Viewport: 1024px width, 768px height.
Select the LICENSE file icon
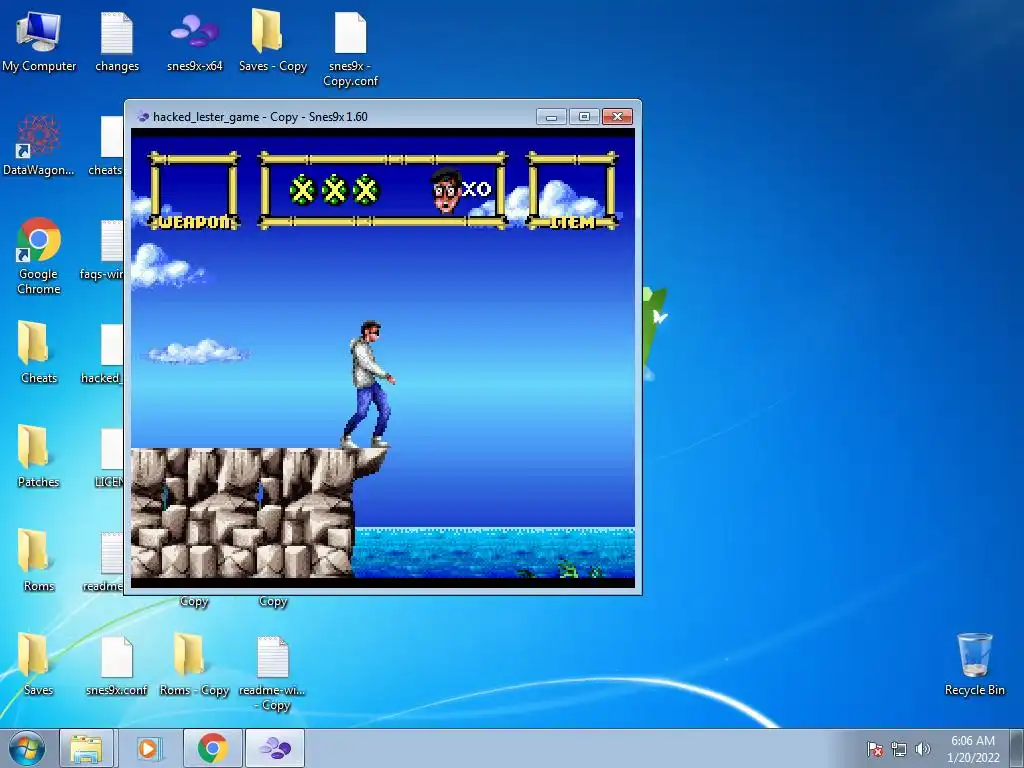point(110,456)
